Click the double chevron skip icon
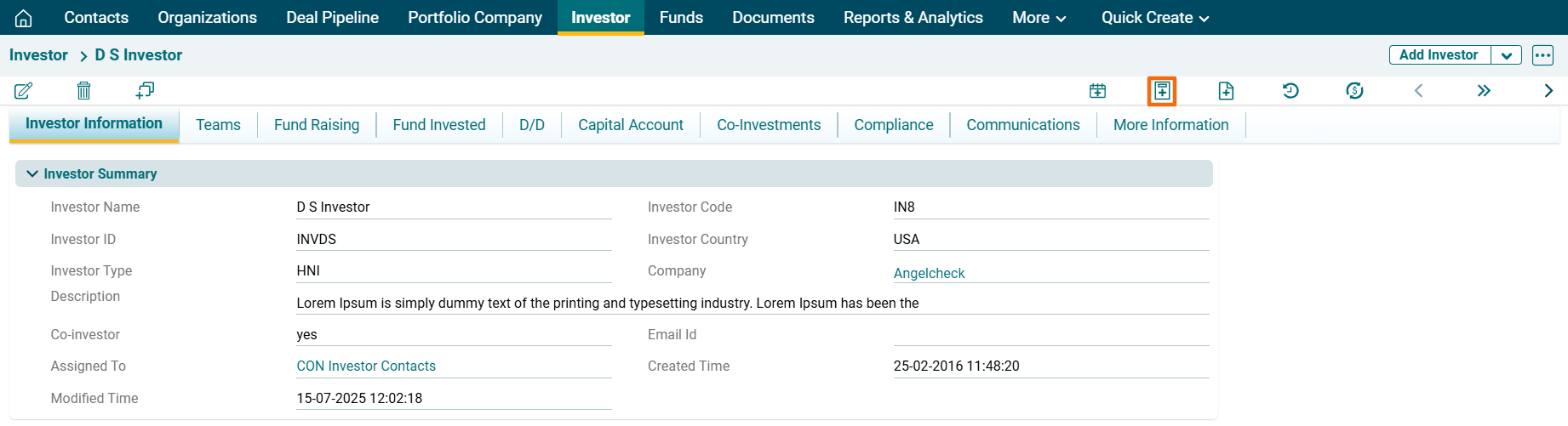1568x426 pixels. click(x=1484, y=91)
